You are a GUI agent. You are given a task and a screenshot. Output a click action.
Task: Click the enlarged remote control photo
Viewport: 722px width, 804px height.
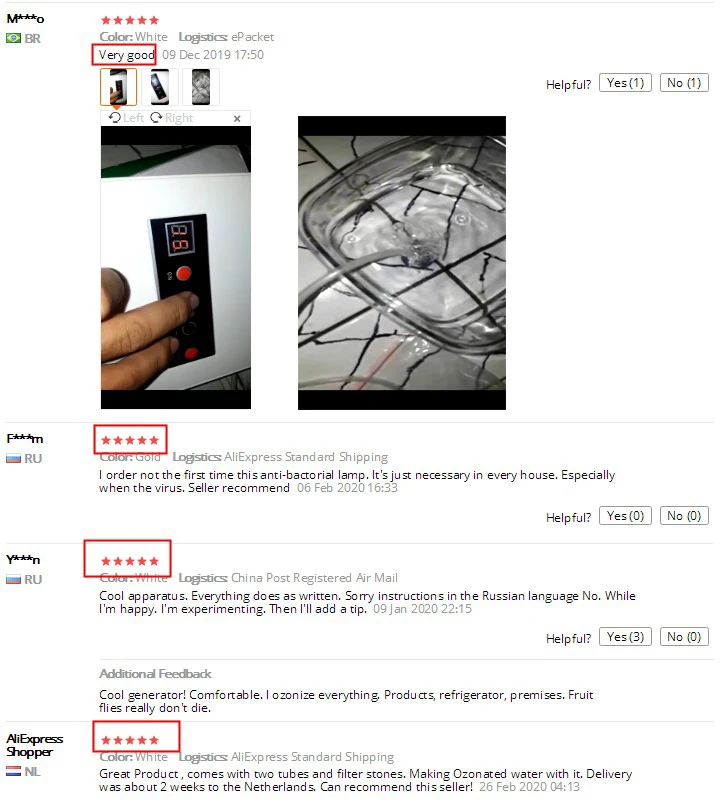176,268
